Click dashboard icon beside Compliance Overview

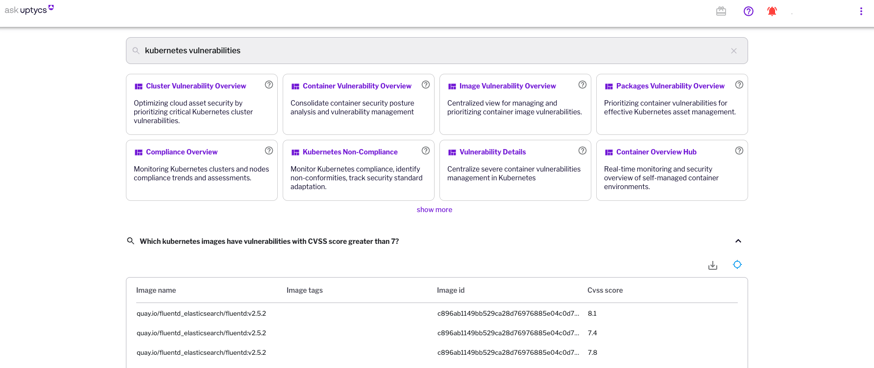[139, 152]
